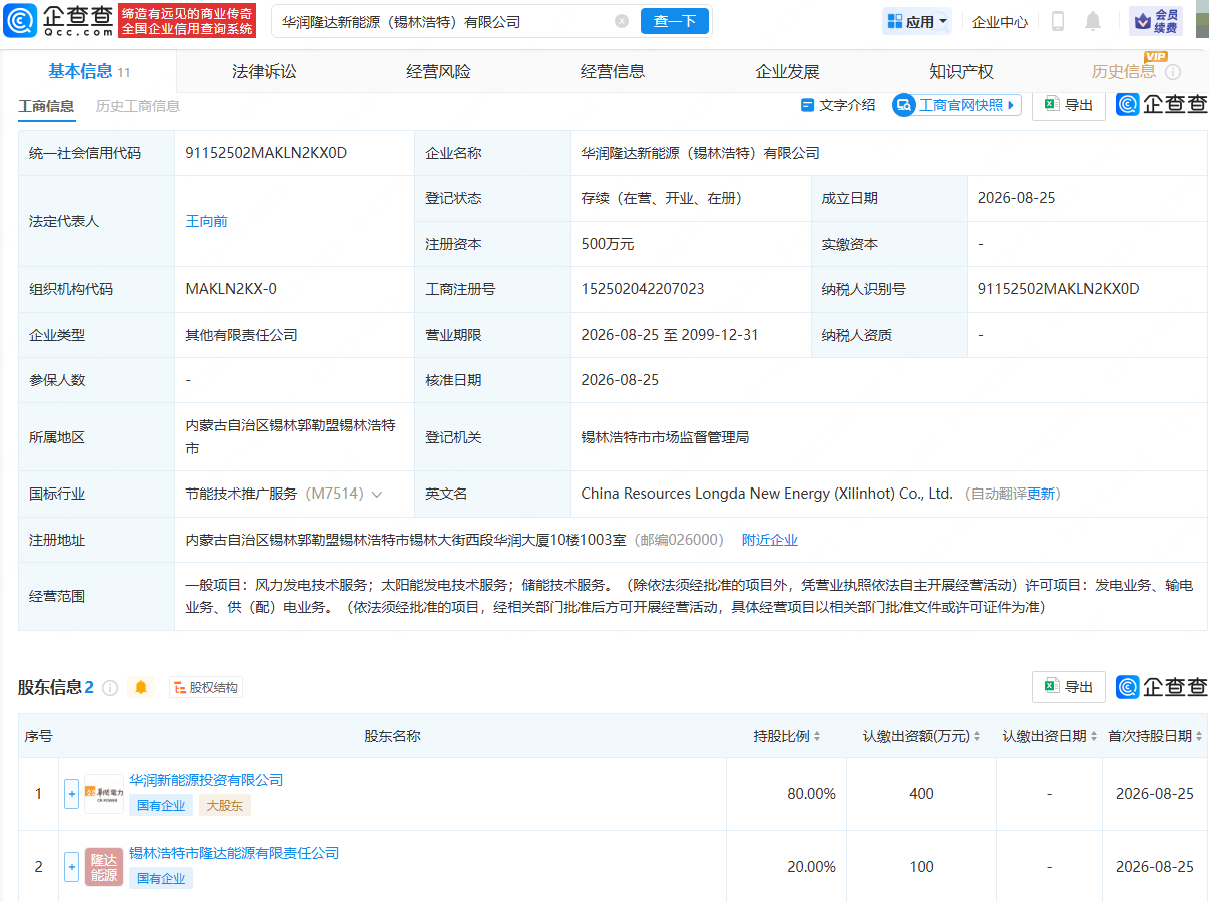Click the 会员续费 crown icon
This screenshot has width=1209, height=902.
pyautogui.click(x=1156, y=21)
